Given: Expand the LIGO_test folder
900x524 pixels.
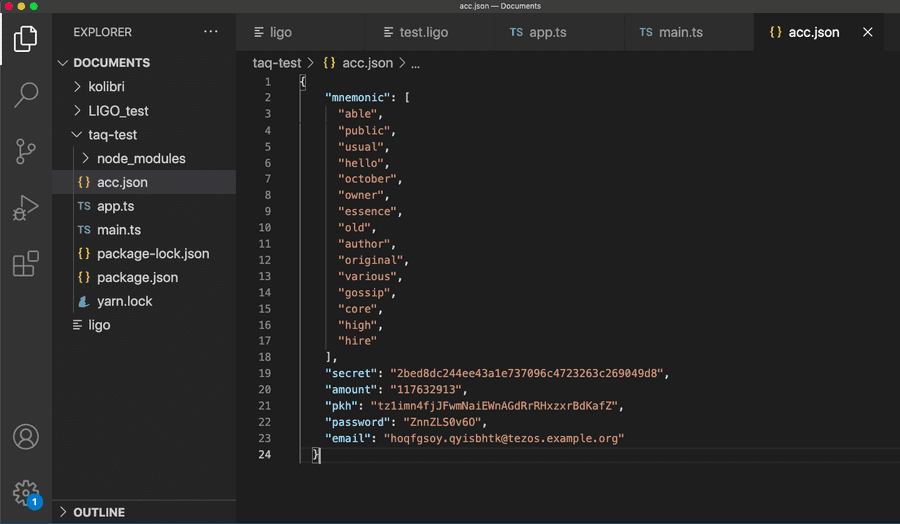Looking at the screenshot, I should coord(118,111).
